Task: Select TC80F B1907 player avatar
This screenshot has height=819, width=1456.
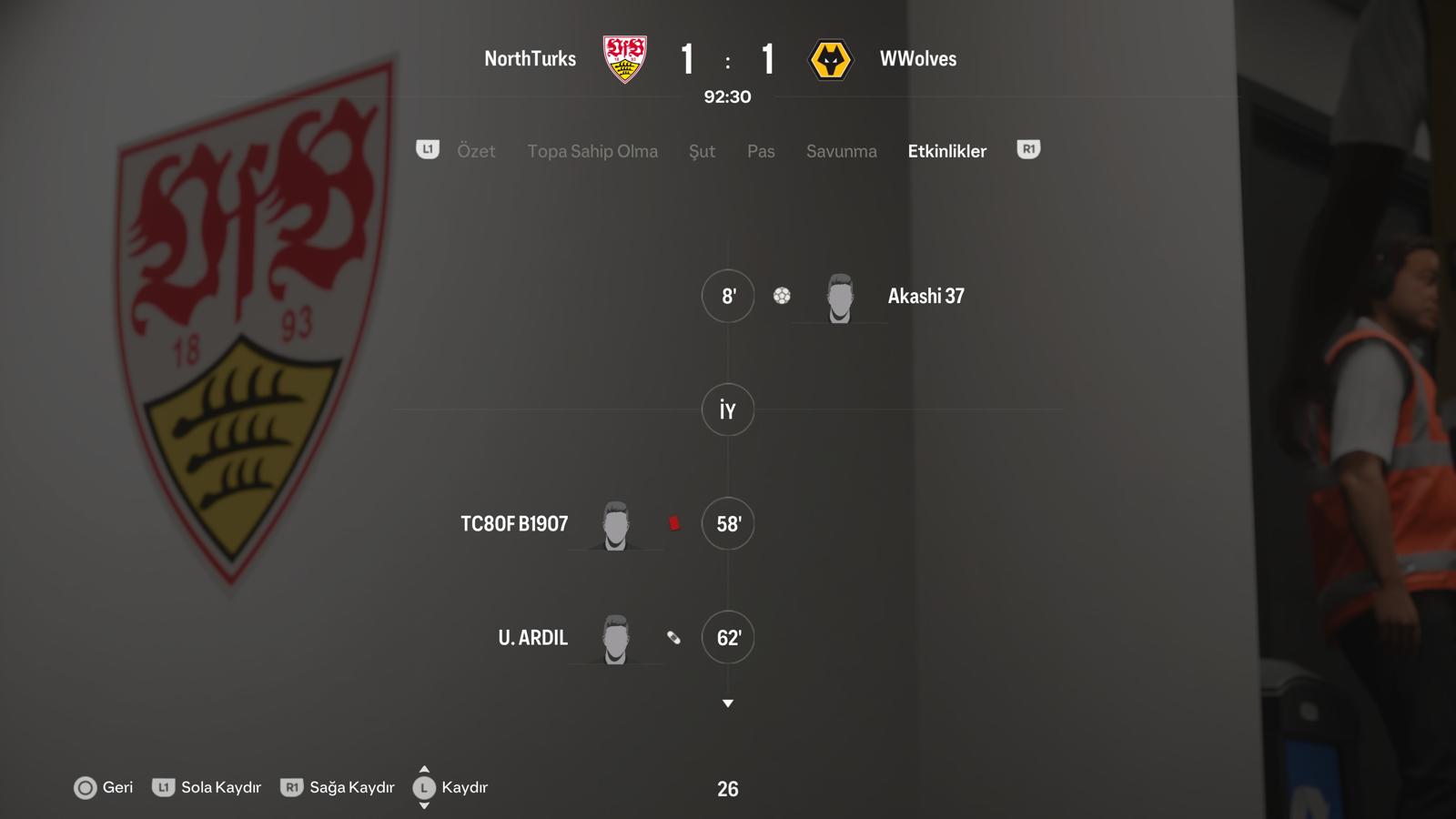Action: [x=616, y=525]
